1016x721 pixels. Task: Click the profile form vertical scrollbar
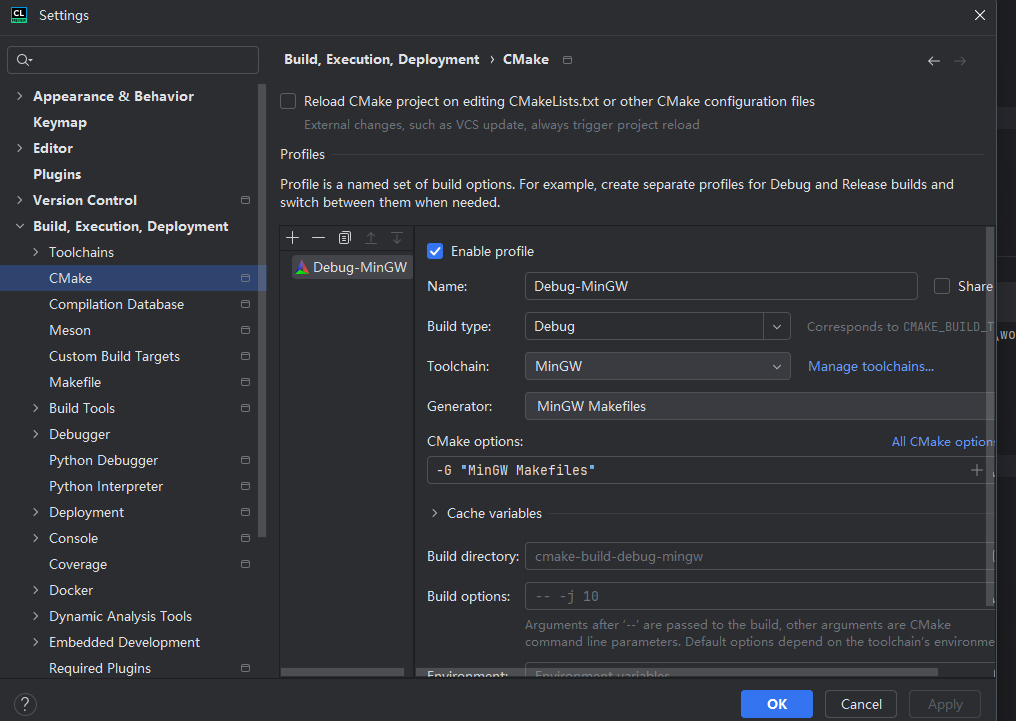[989, 415]
